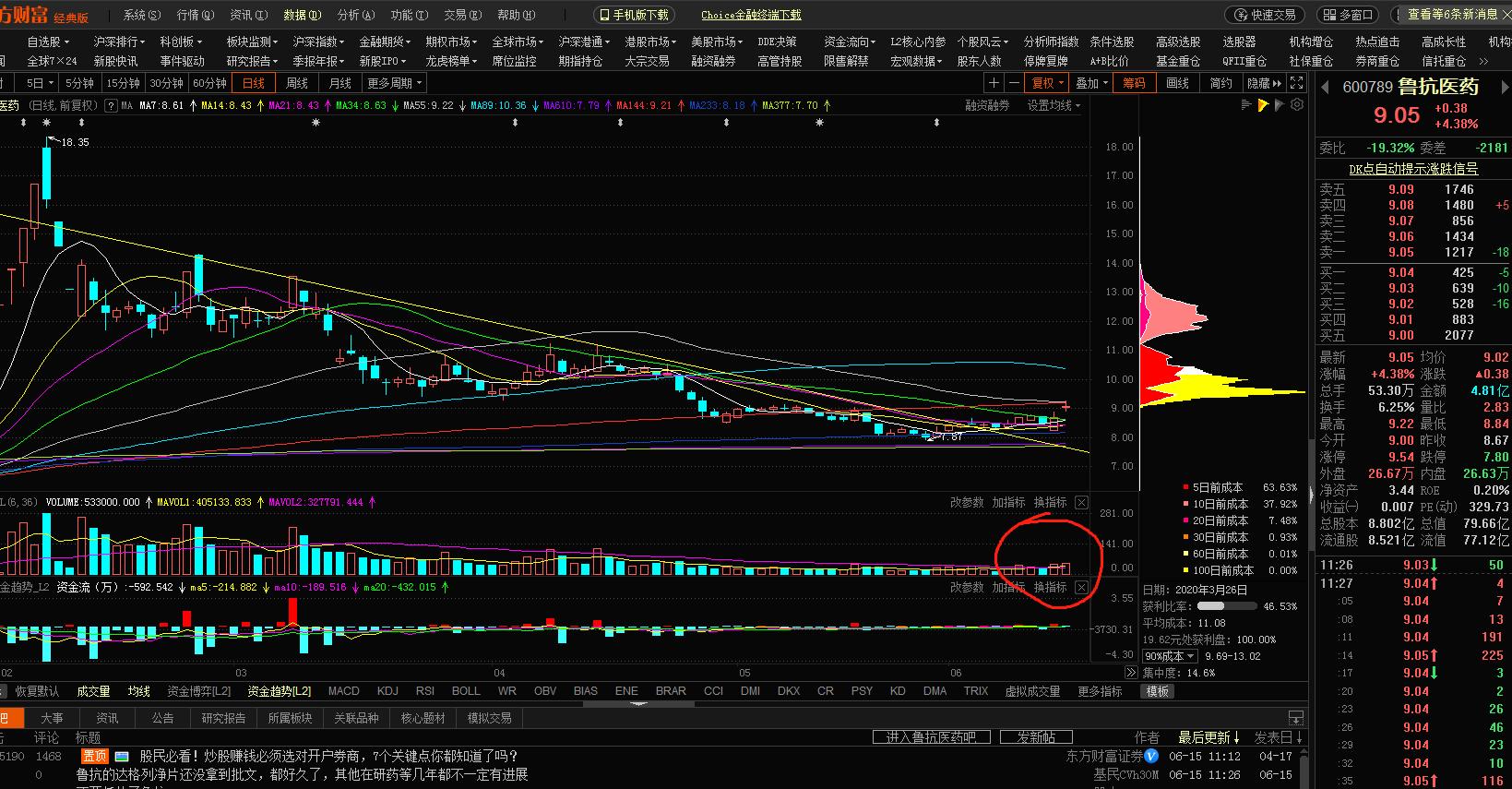Image resolution: width=1512 pixels, height=789 pixels.
Task: Click the 进入鲁抗医药吧 button
Action: [931, 736]
